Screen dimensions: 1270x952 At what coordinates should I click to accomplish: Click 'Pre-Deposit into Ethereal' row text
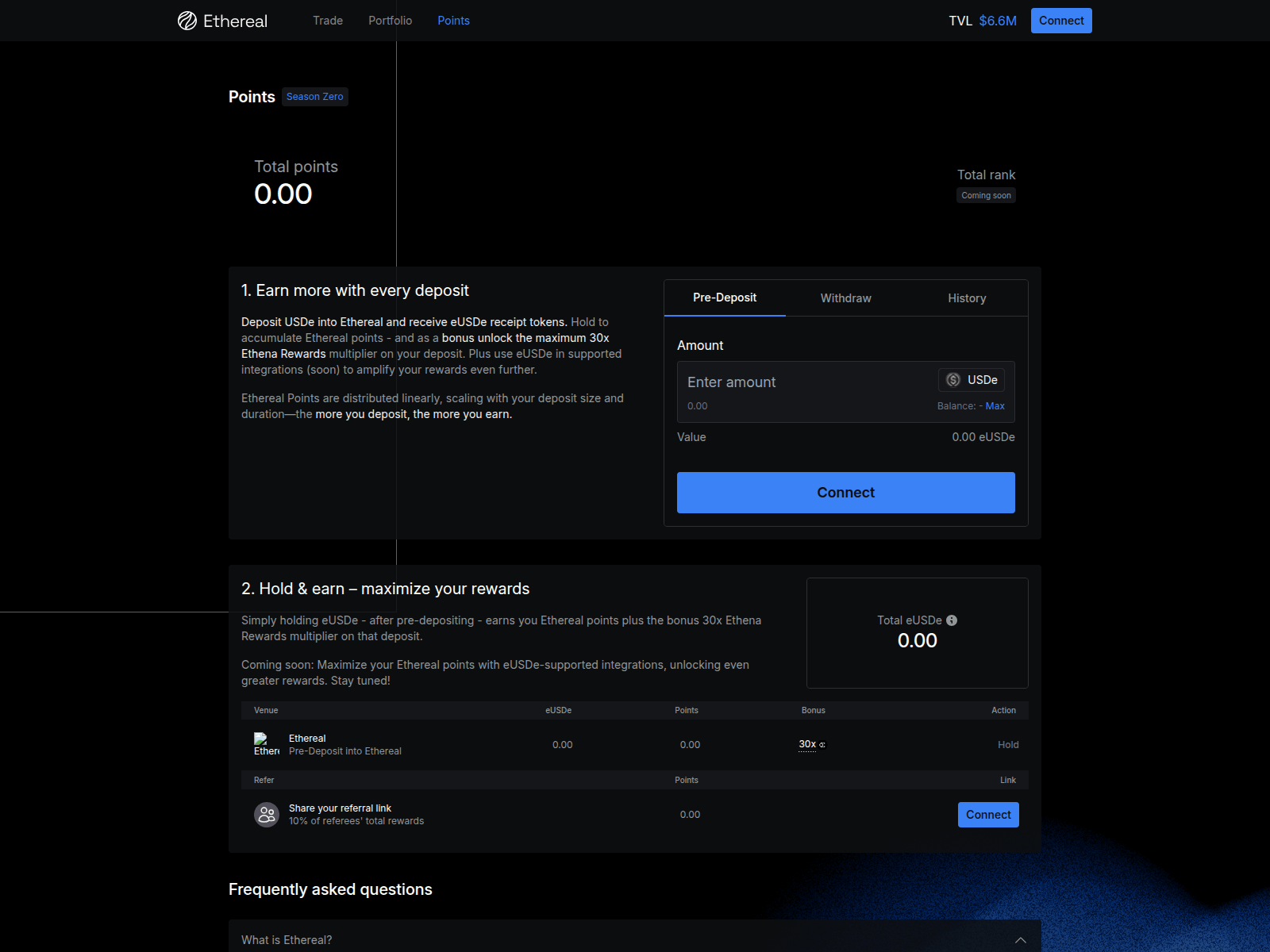pos(345,751)
